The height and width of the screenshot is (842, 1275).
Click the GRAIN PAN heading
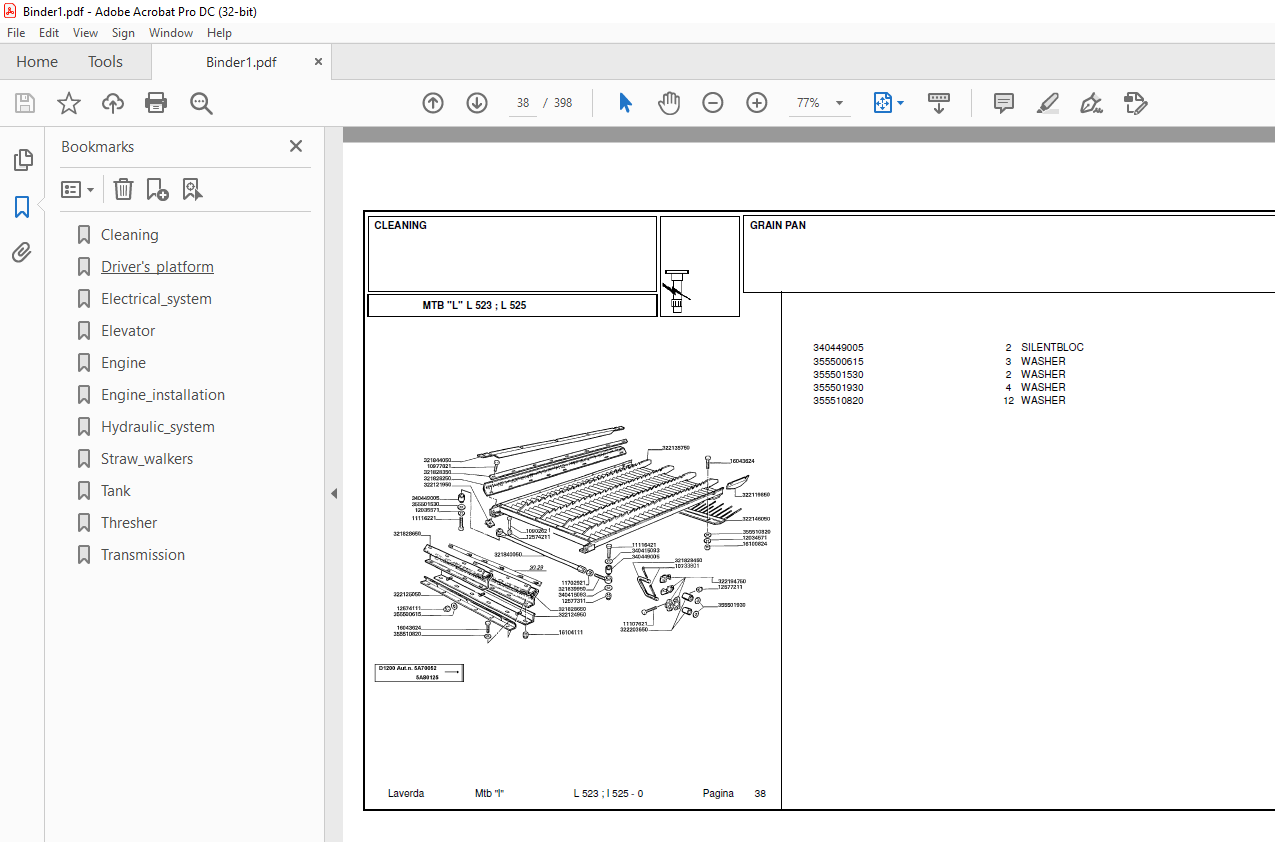(x=778, y=226)
